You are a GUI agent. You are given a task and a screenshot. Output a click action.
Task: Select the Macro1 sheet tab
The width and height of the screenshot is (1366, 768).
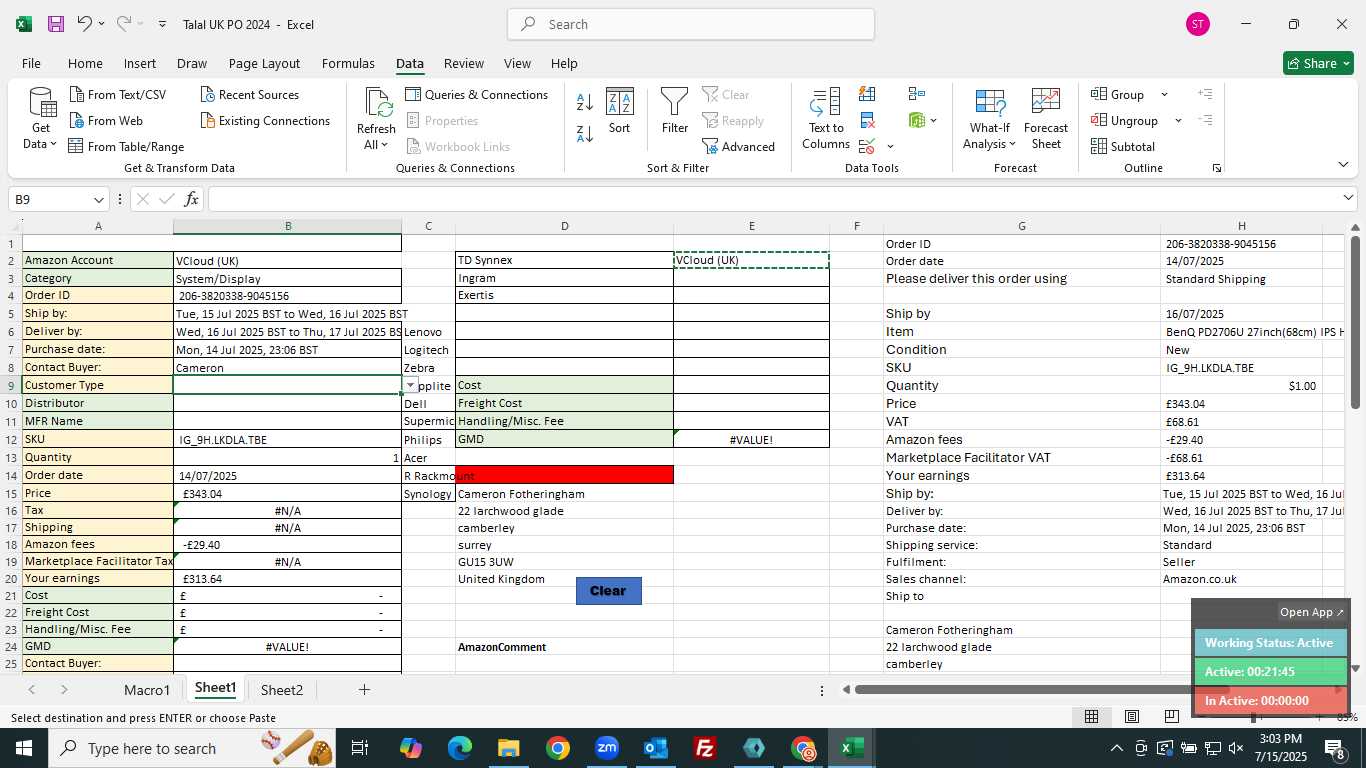coord(147,689)
